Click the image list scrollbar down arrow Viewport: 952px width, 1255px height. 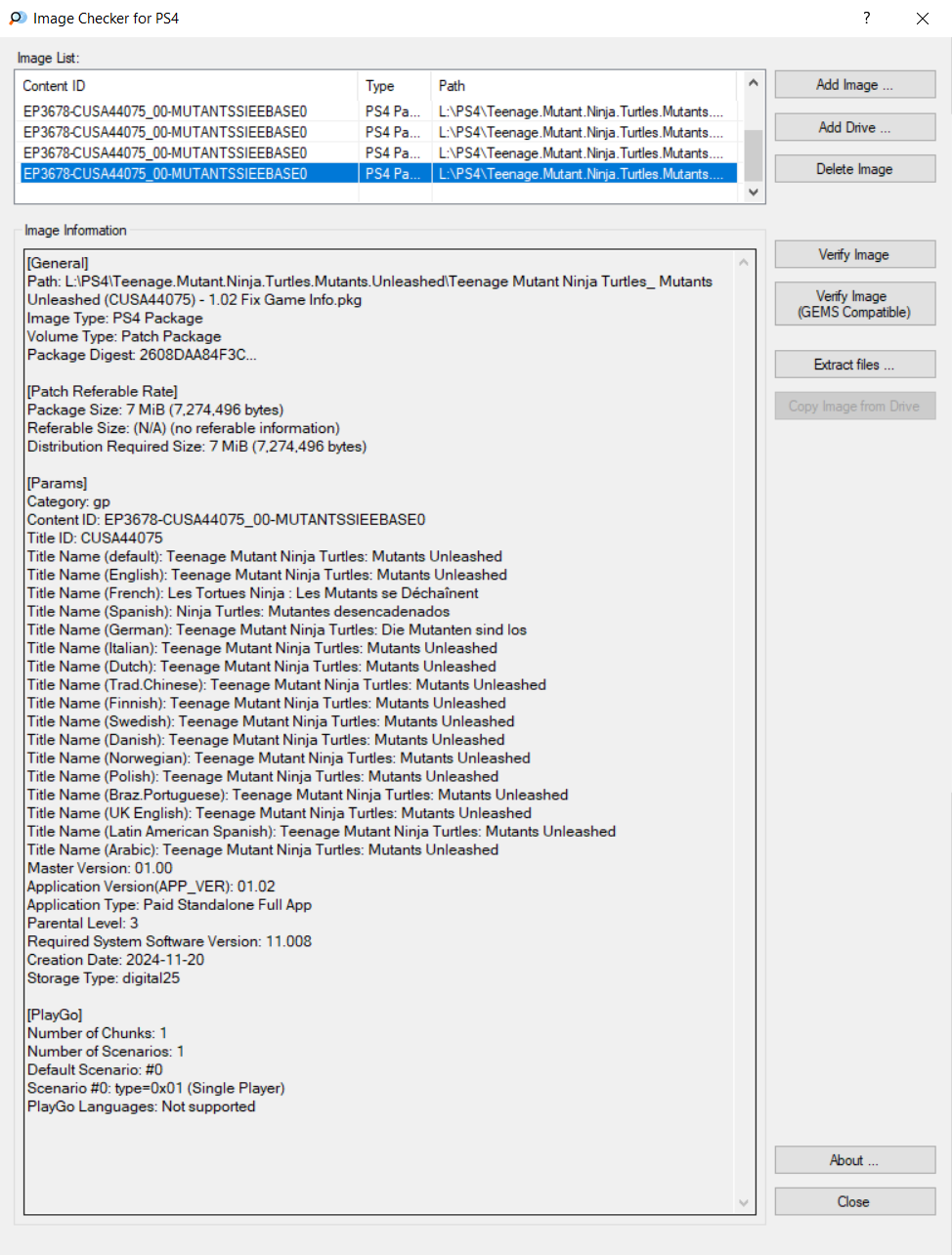tap(753, 192)
